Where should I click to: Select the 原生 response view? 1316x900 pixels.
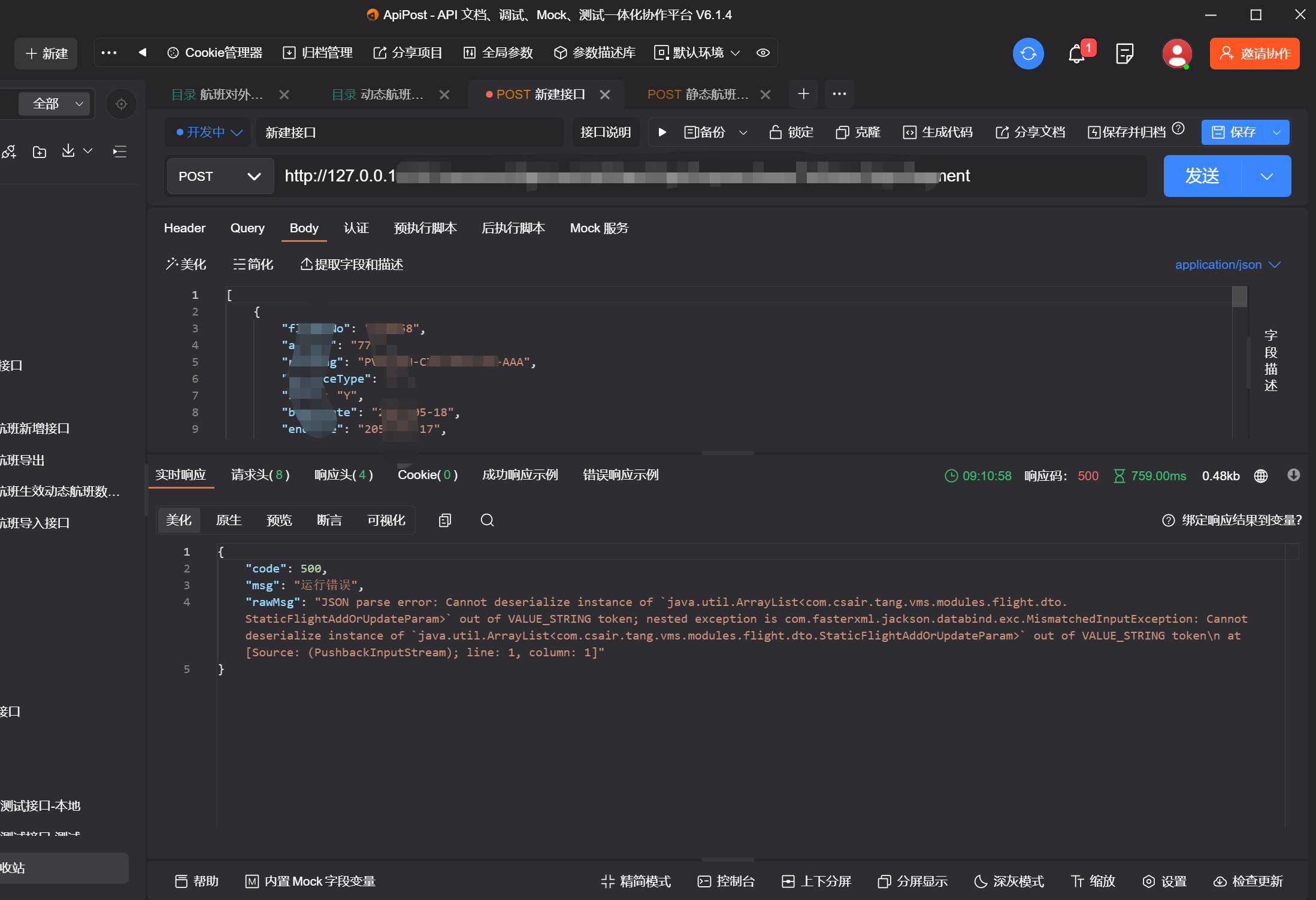[x=228, y=520]
